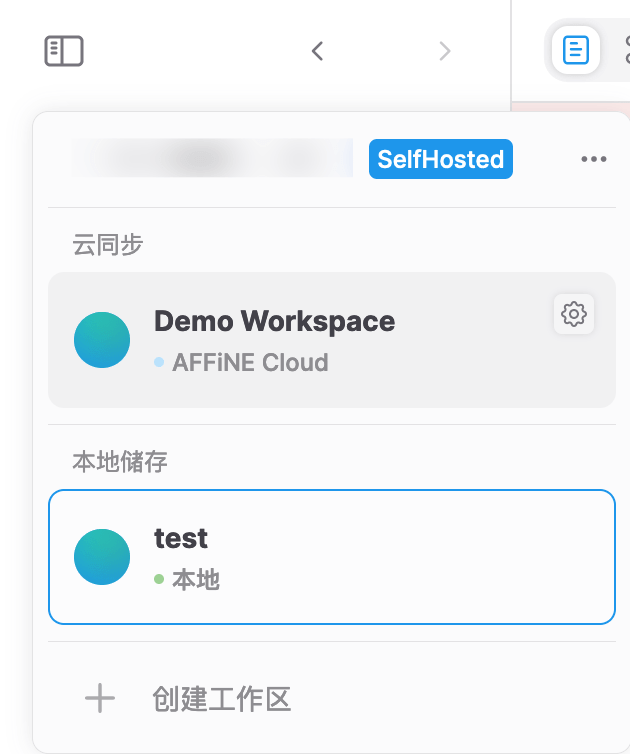
Task: Go back with the left arrow
Action: [317, 51]
